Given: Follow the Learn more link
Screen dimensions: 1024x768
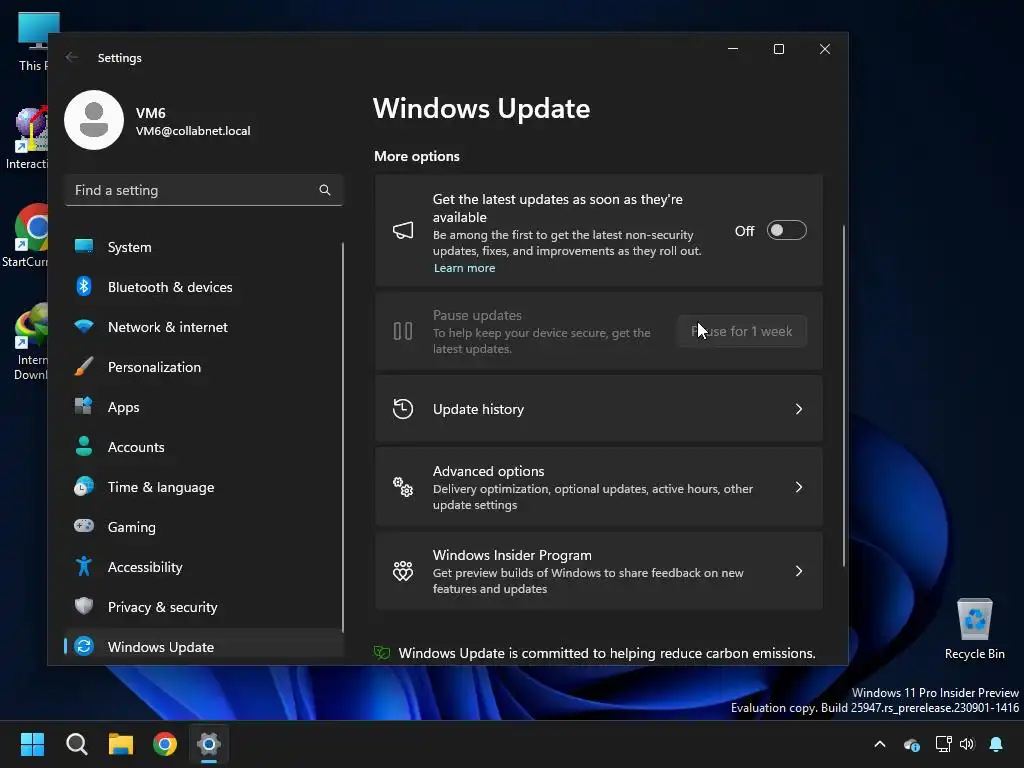Looking at the screenshot, I should click(464, 268).
